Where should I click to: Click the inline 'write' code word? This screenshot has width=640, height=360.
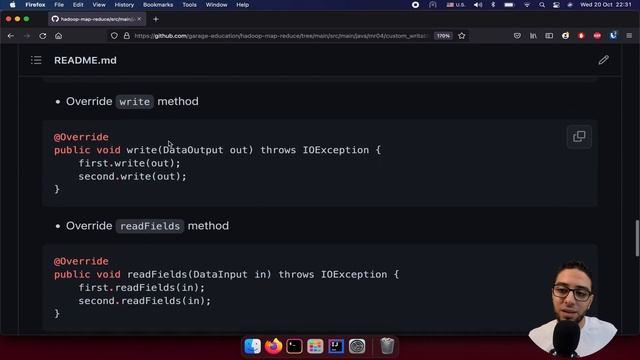pyautogui.click(x=135, y=102)
